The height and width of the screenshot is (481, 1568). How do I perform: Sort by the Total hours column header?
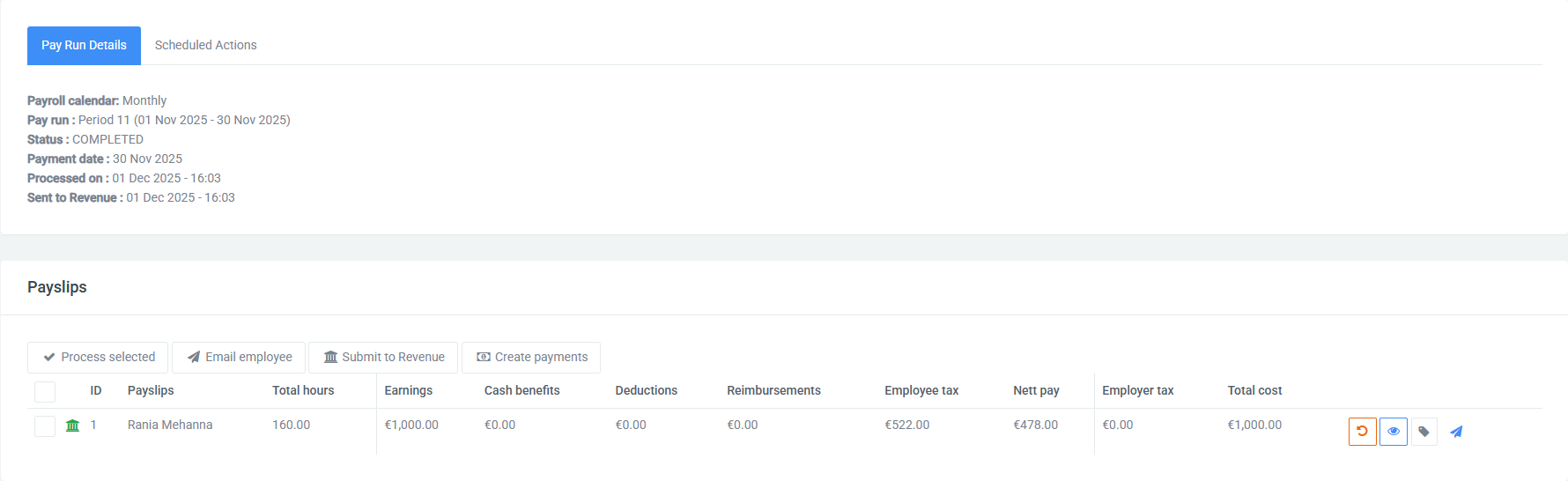[303, 390]
